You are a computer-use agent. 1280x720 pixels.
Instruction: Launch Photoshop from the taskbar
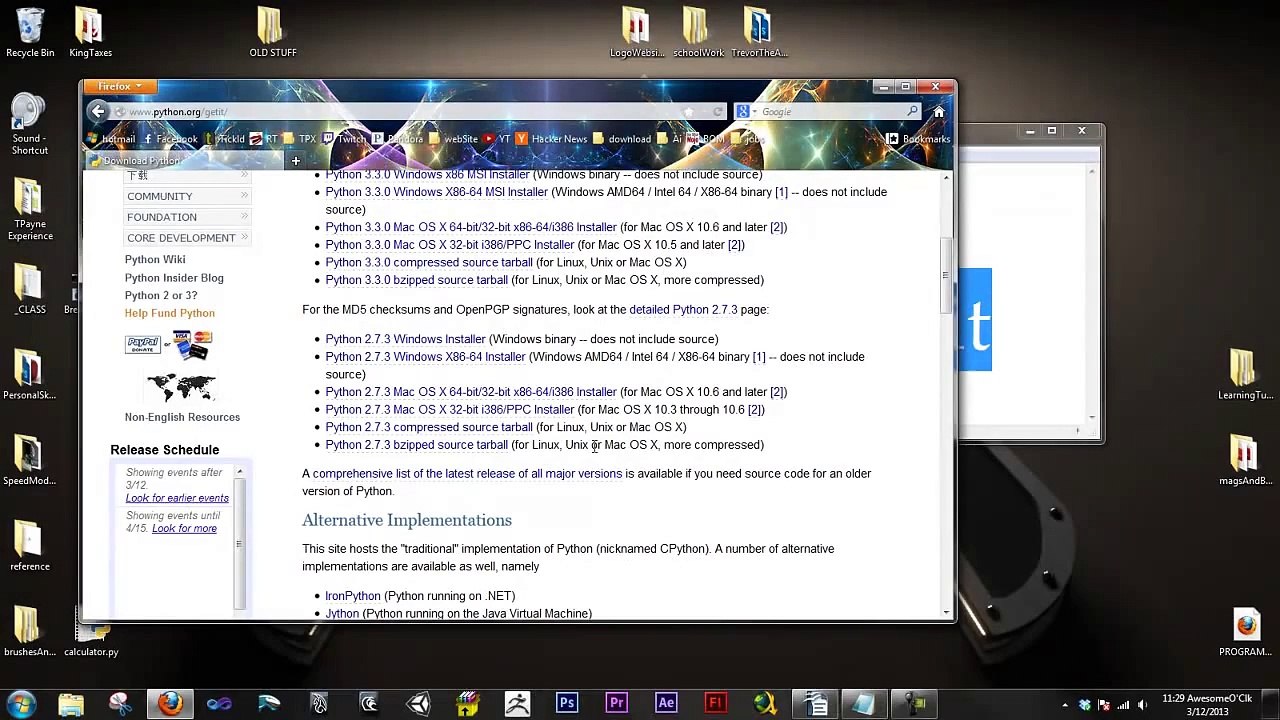567,704
